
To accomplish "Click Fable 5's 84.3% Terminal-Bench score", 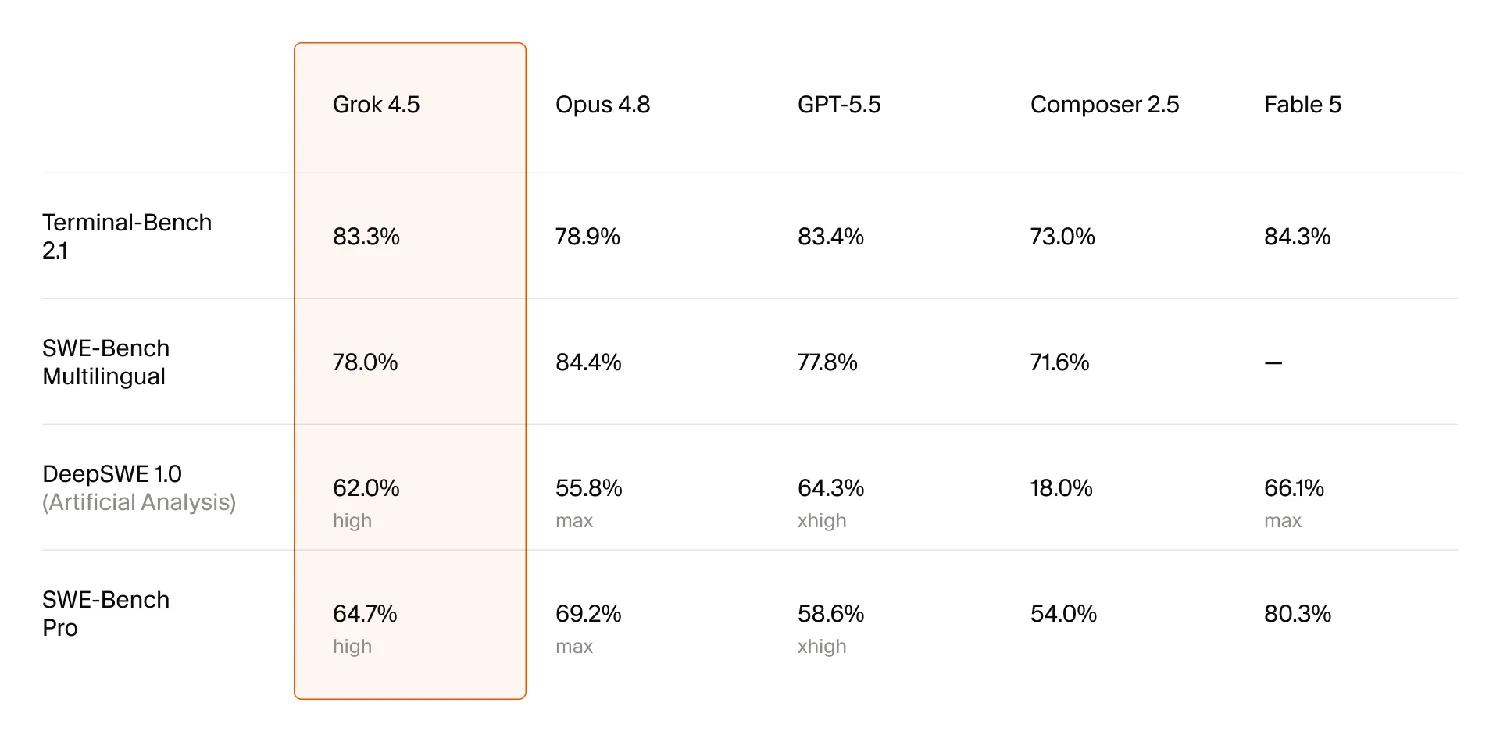I will (1297, 237).
